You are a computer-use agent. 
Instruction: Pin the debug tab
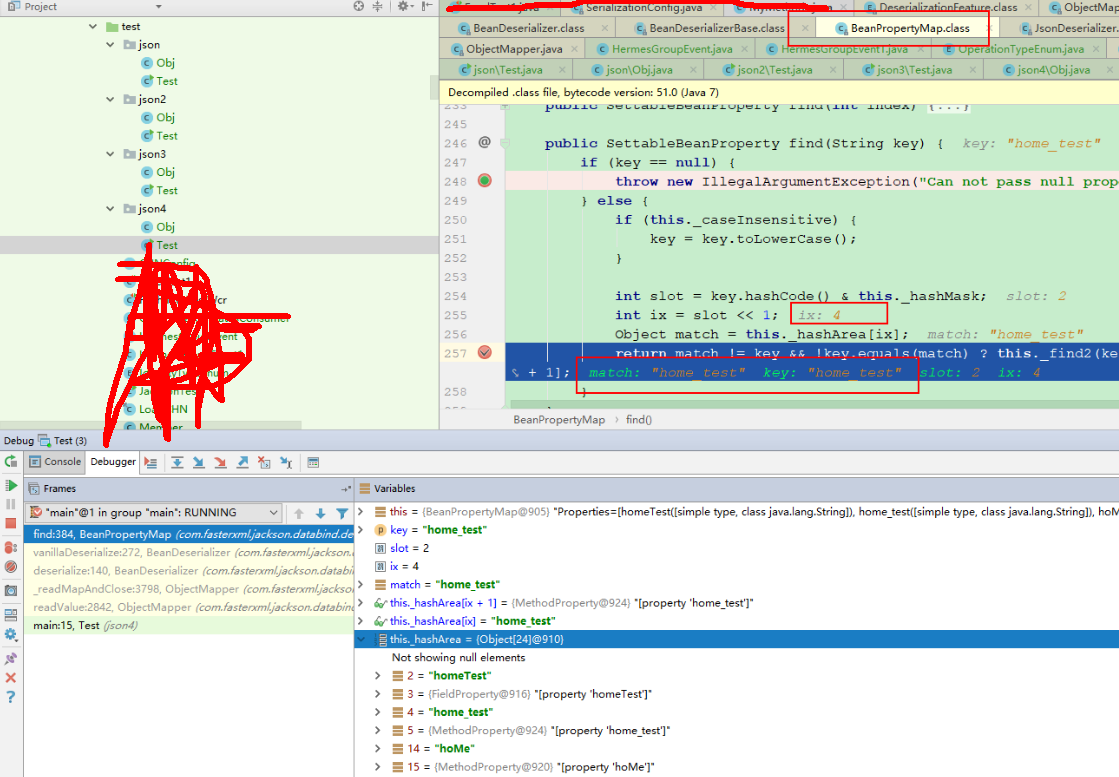(11, 658)
